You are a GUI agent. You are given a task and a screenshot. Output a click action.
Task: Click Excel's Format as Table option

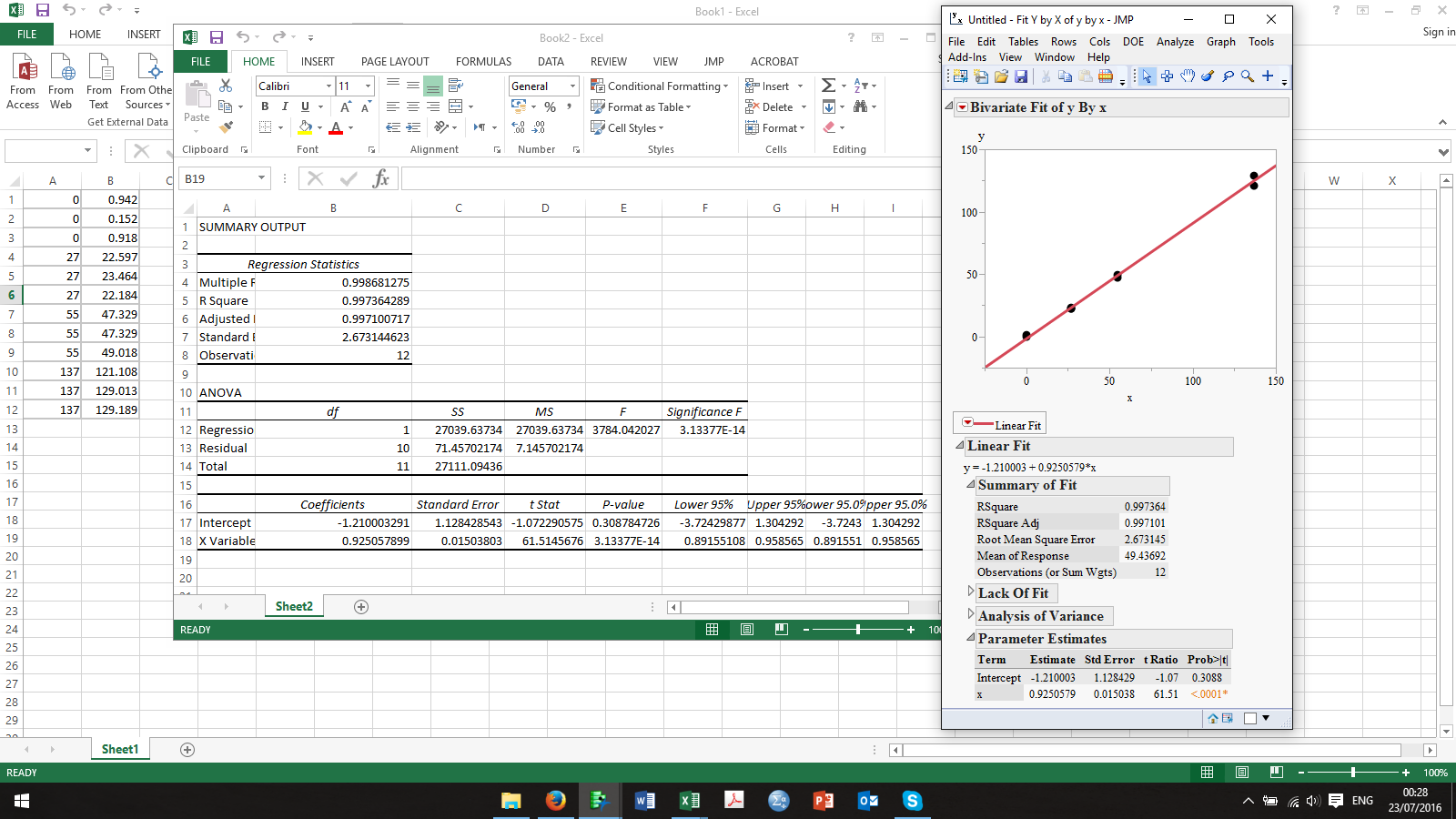tap(642, 107)
